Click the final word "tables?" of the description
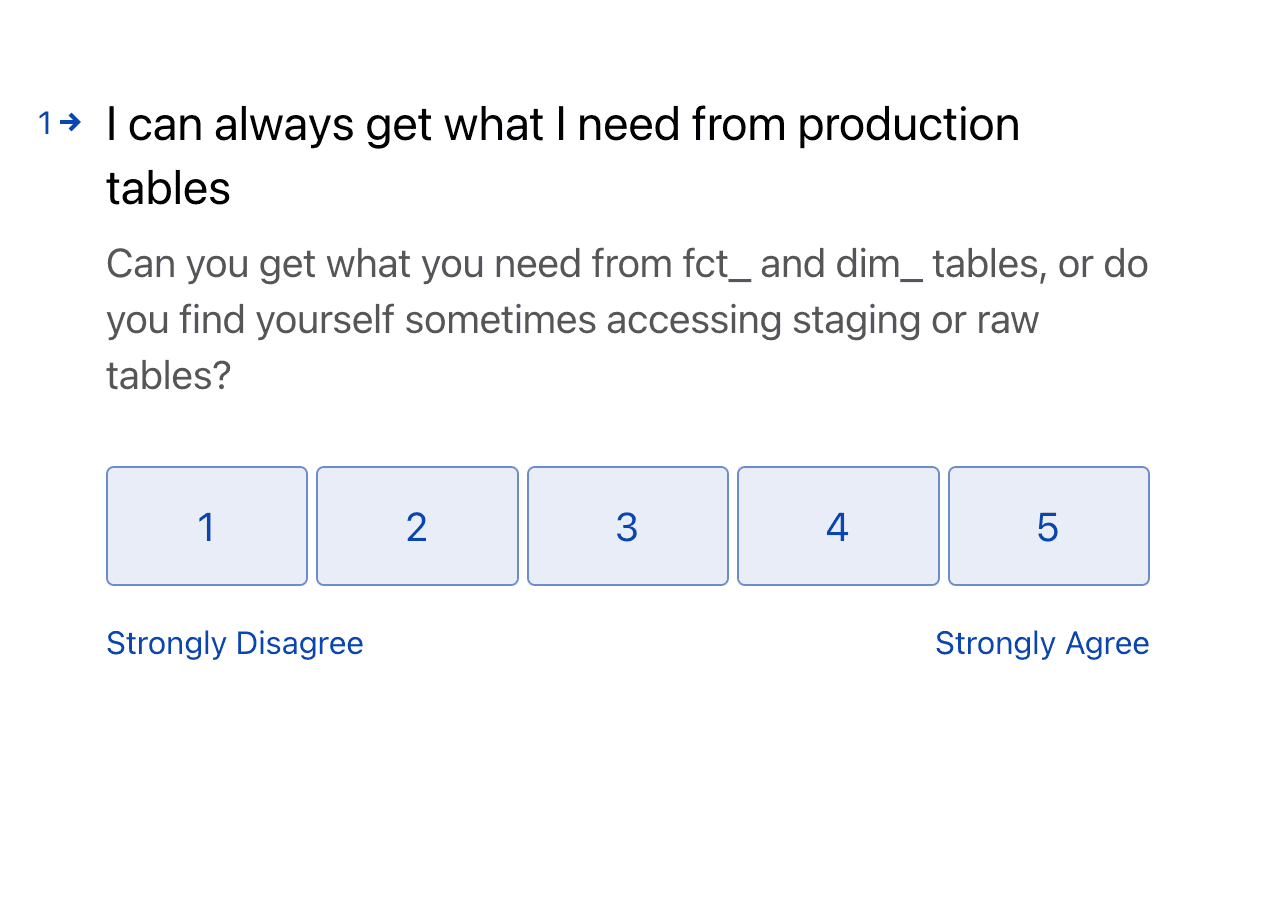1272x898 pixels. click(168, 376)
